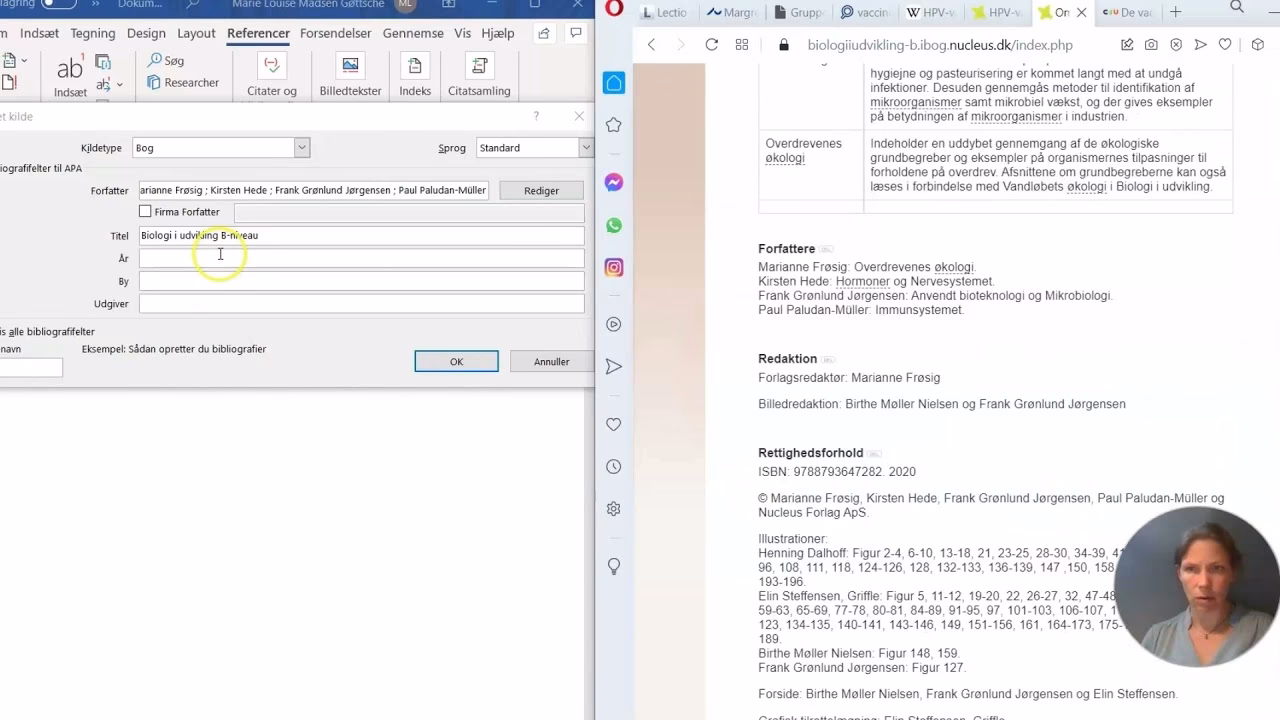This screenshot has height=720, width=1280.
Task: Save the page to a Speed Dial heart icon
Action: pyautogui.click(x=1224, y=44)
